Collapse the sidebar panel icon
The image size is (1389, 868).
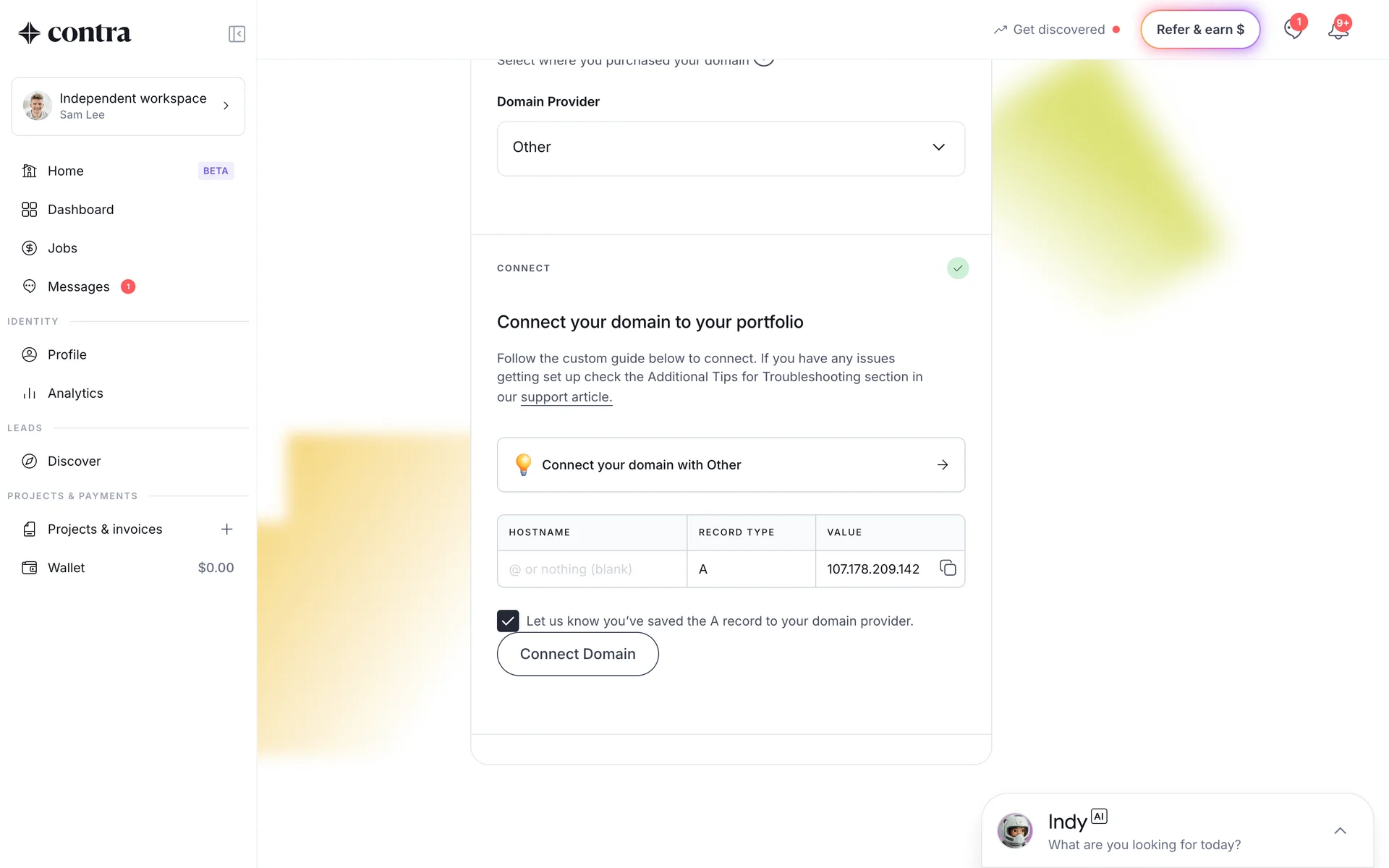(237, 34)
